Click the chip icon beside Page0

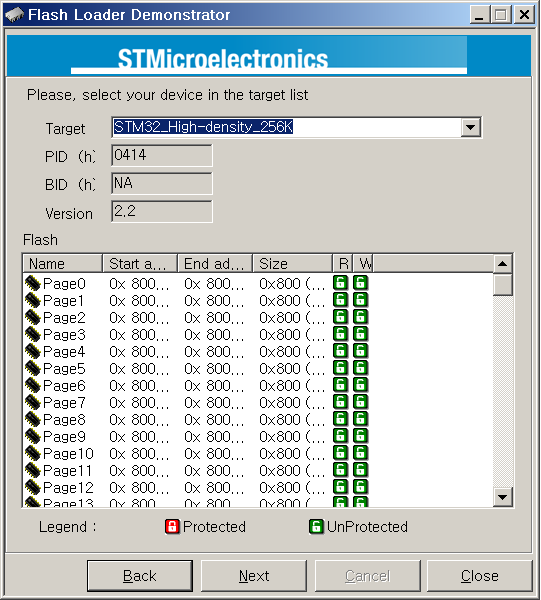(x=33, y=284)
